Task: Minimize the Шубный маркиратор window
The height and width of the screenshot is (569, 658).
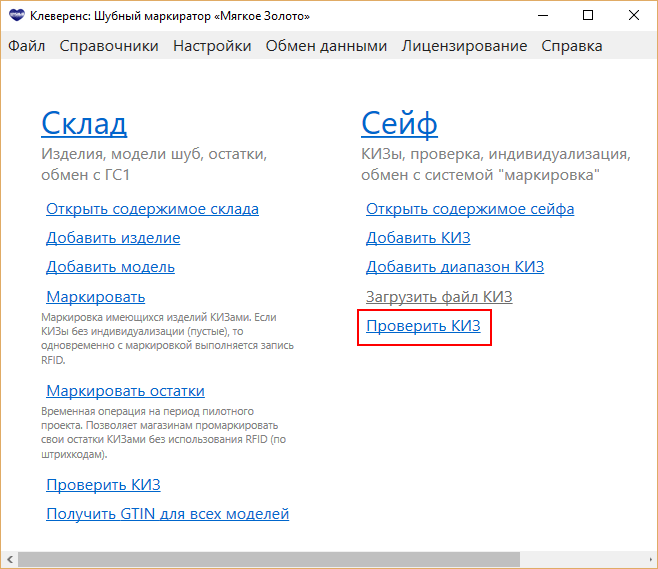Action: [543, 16]
